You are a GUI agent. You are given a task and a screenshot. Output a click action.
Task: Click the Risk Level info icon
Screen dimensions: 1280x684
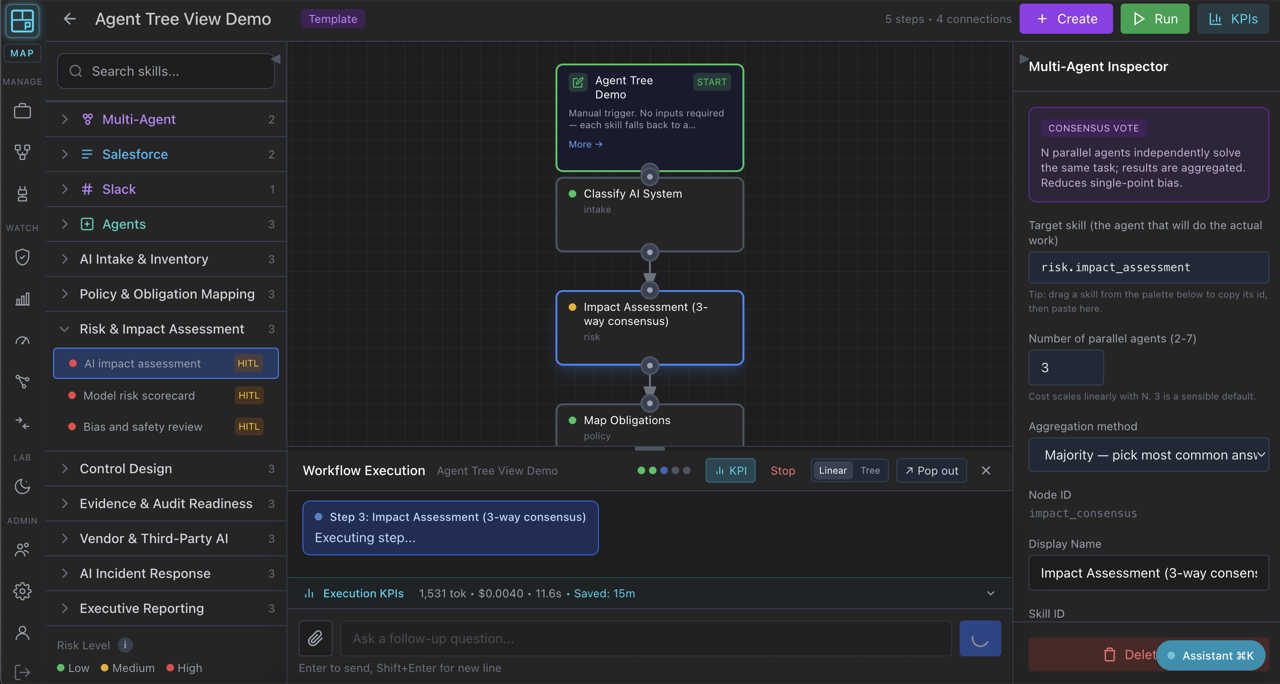(125, 645)
